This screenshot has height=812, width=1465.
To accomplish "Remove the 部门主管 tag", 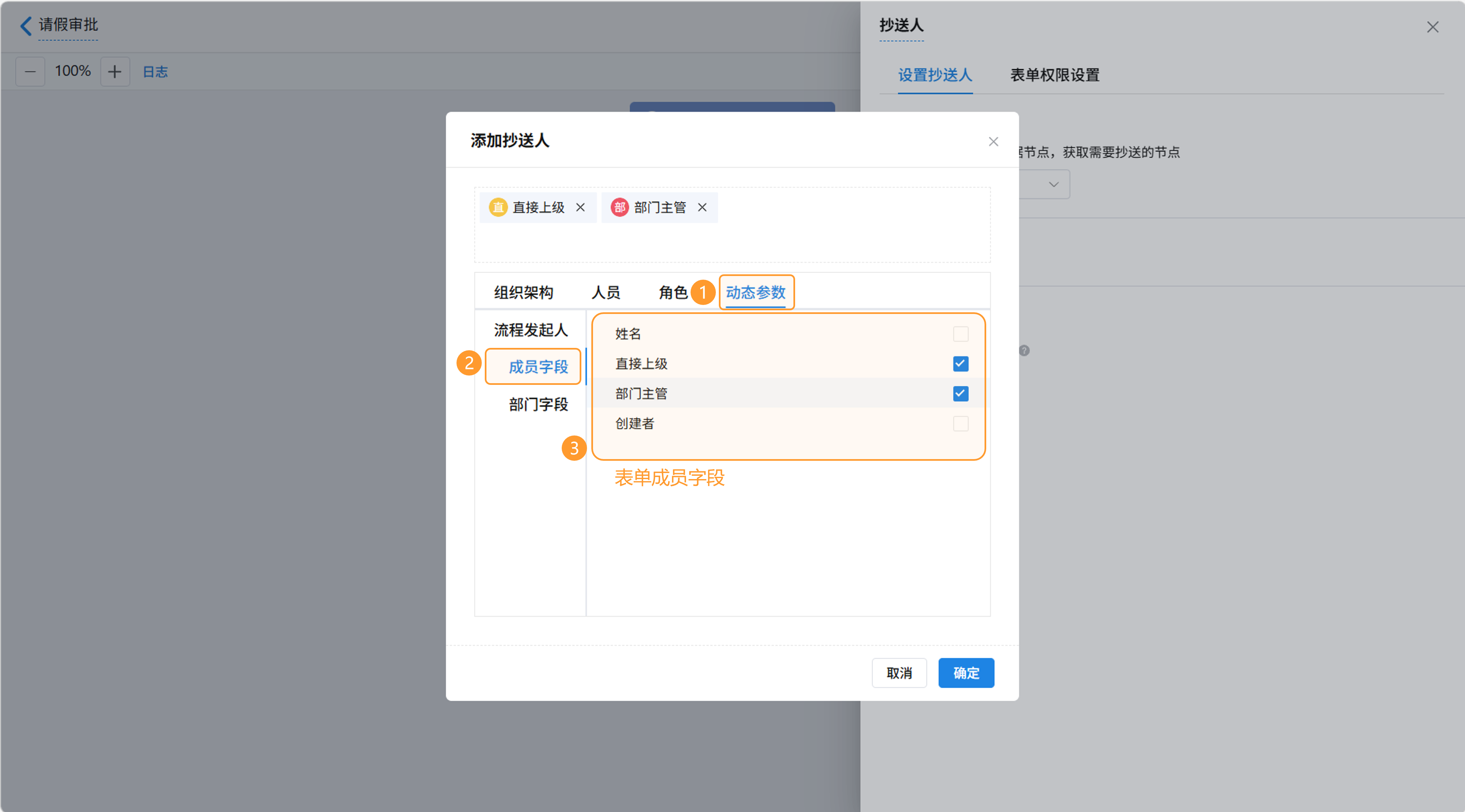I will click(702, 207).
